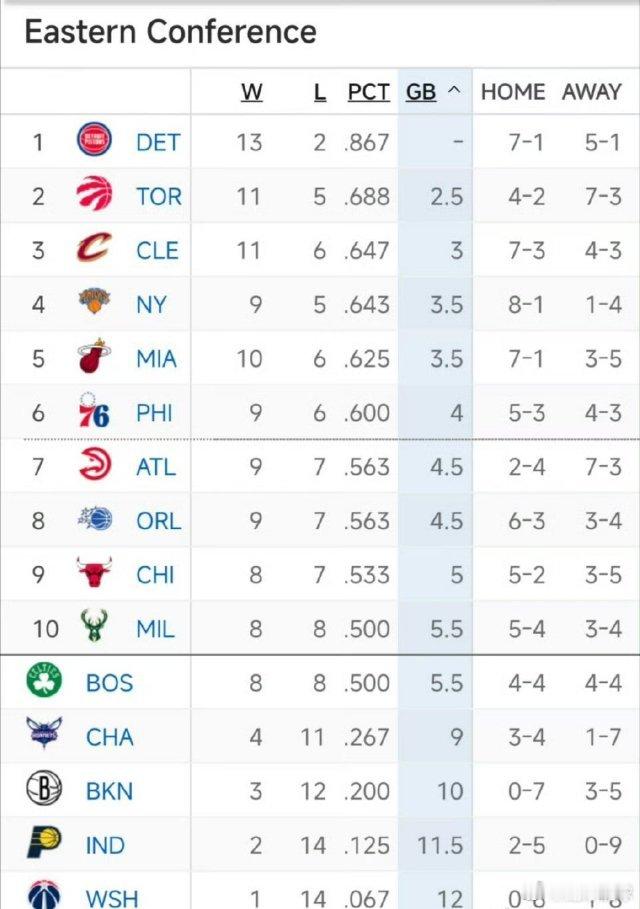Select the Toronto Raptors logo
The height and width of the screenshot is (909, 640).
click(95, 196)
